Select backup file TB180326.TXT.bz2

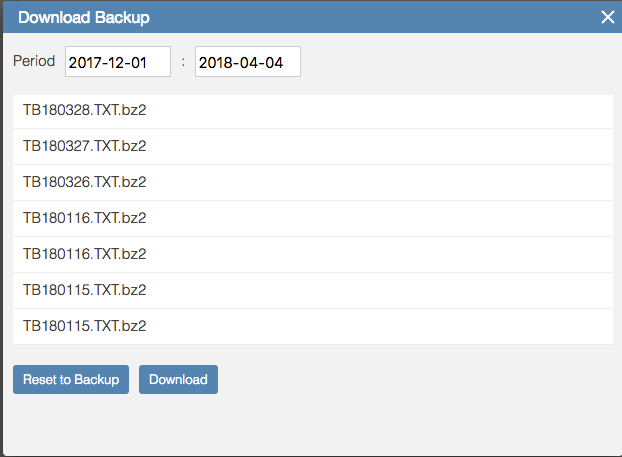[313, 182]
